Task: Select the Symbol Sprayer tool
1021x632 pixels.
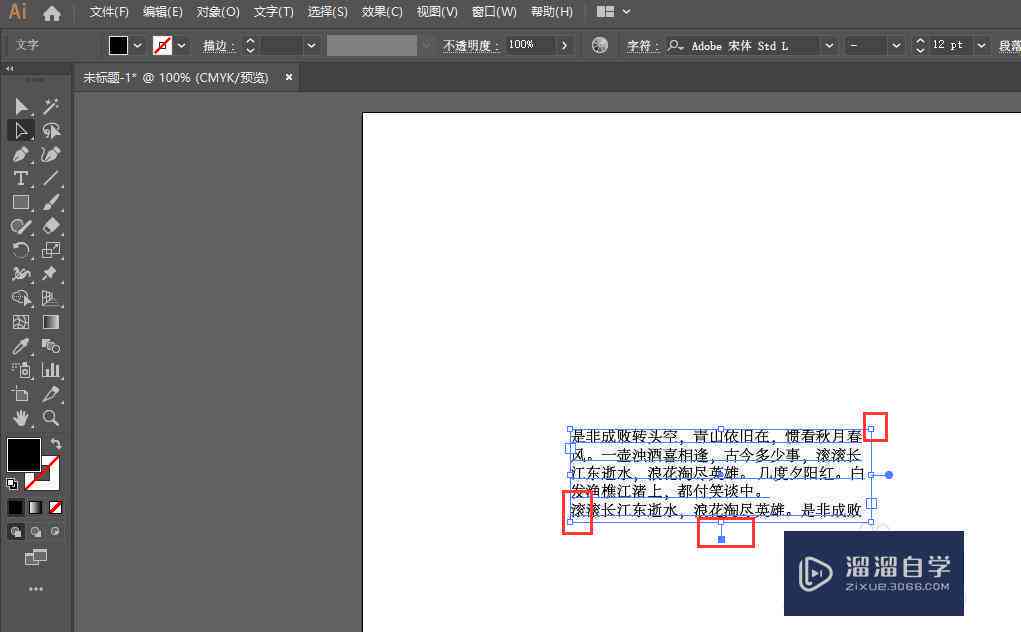Action: coord(21,370)
